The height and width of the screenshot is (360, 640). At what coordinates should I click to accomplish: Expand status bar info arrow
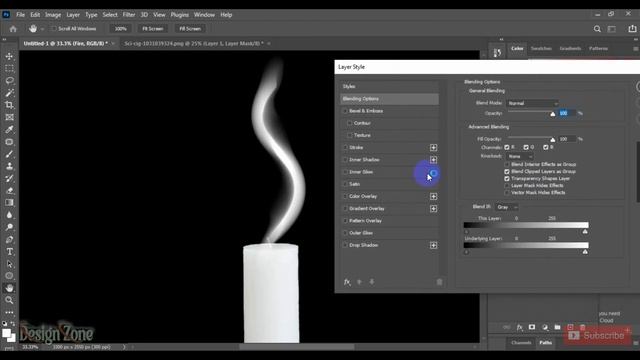point(124,347)
